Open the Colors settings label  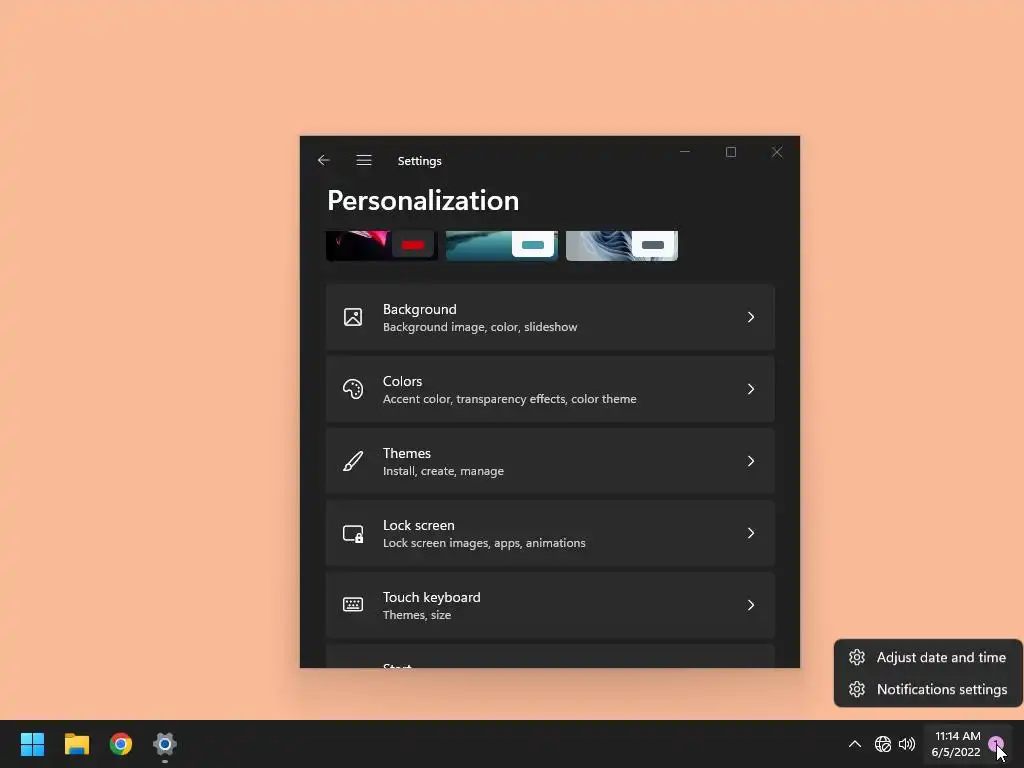tap(402, 381)
